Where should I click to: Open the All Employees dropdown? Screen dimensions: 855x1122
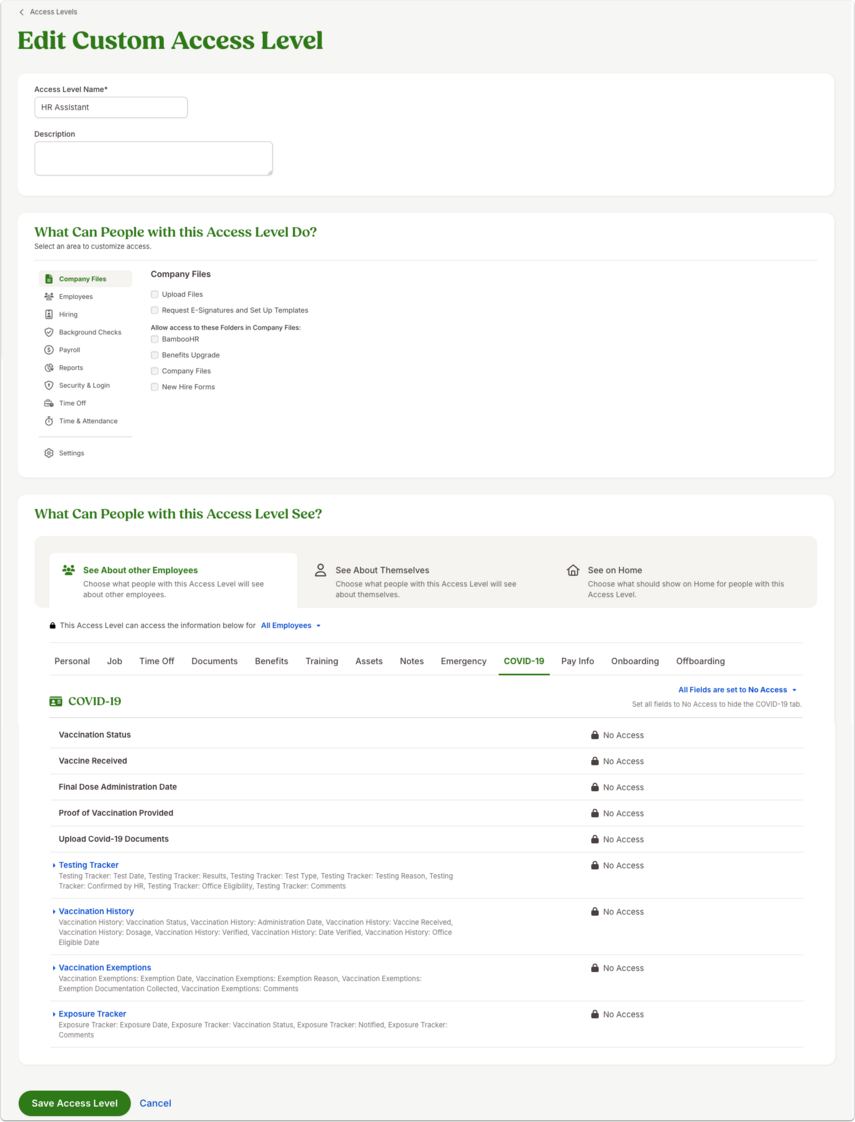[290, 626]
